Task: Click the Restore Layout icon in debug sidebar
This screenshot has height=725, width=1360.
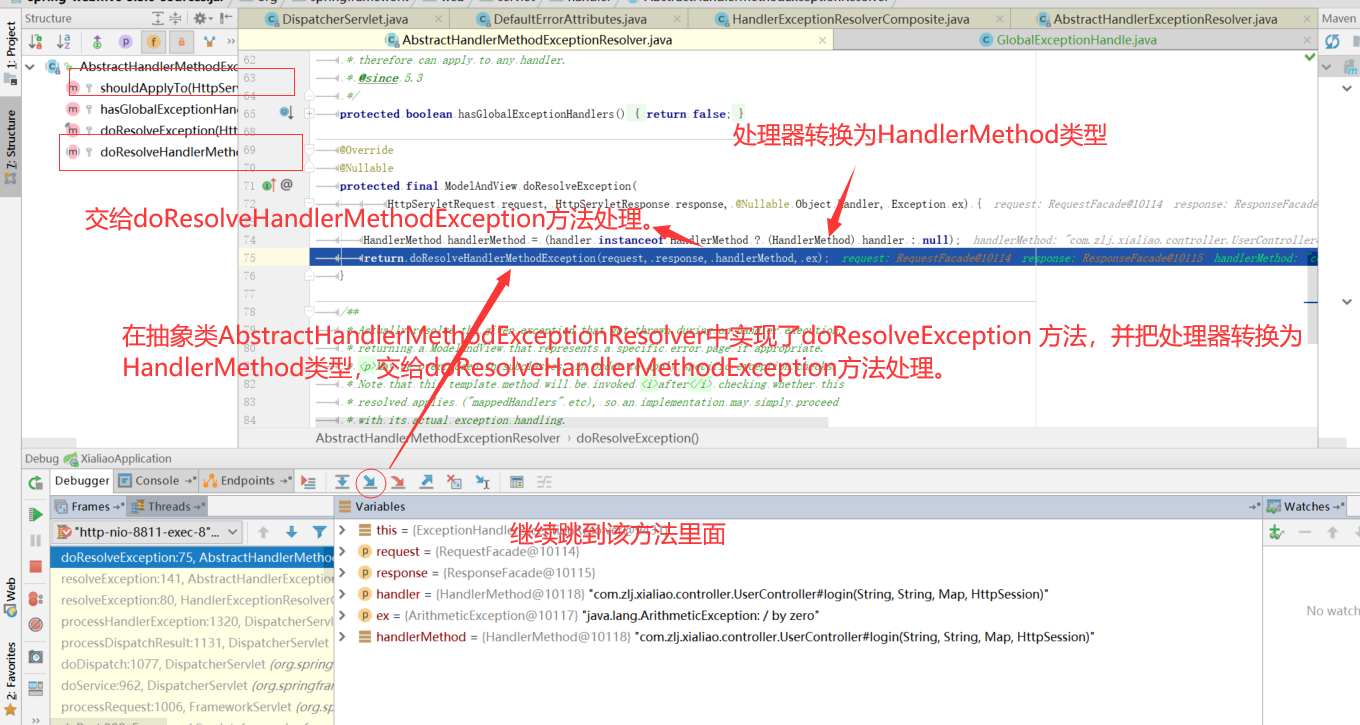Action: (x=36, y=688)
